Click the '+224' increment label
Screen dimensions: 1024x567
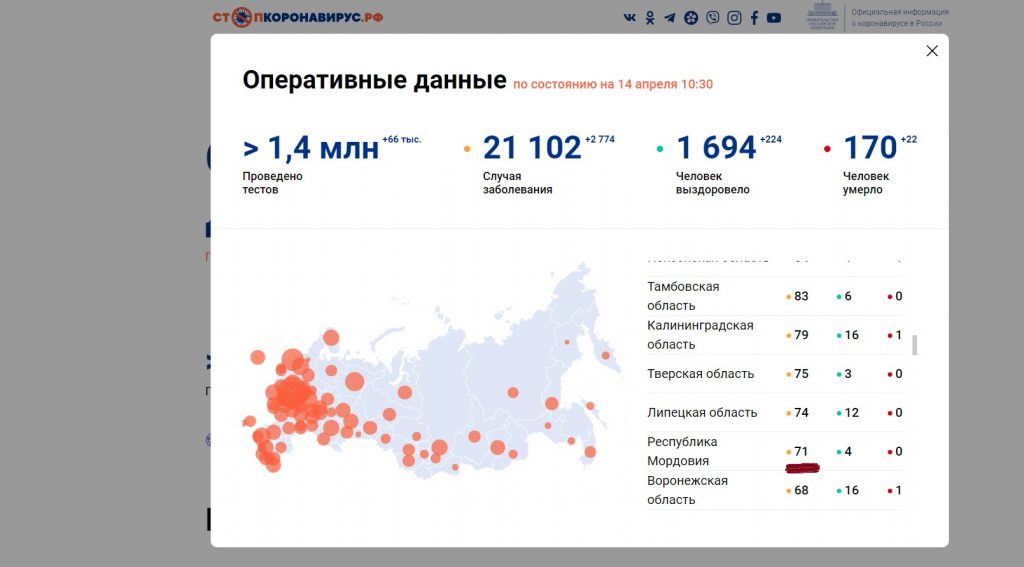point(771,139)
